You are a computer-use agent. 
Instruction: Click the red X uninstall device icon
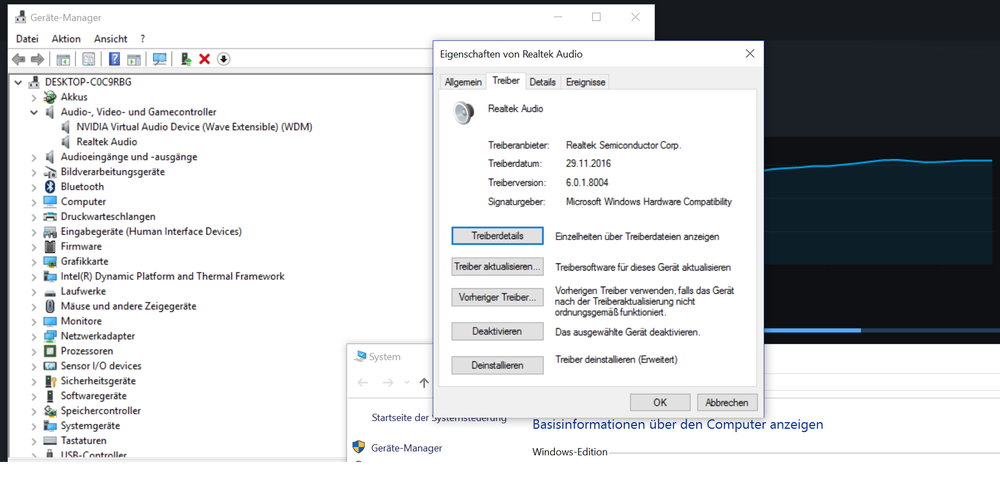pyautogui.click(x=205, y=59)
